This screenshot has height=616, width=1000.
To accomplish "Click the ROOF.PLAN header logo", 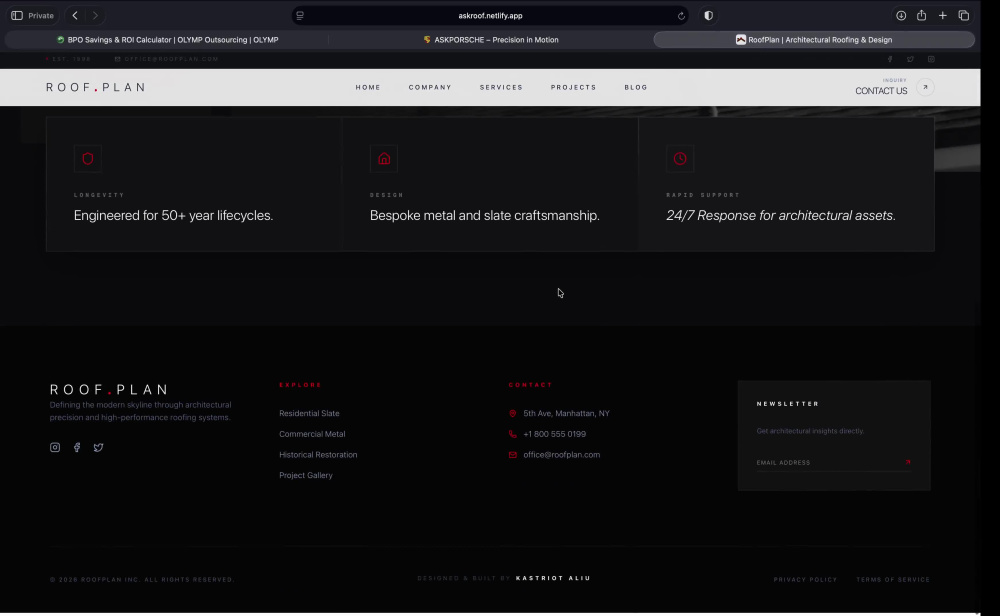I will (x=96, y=87).
